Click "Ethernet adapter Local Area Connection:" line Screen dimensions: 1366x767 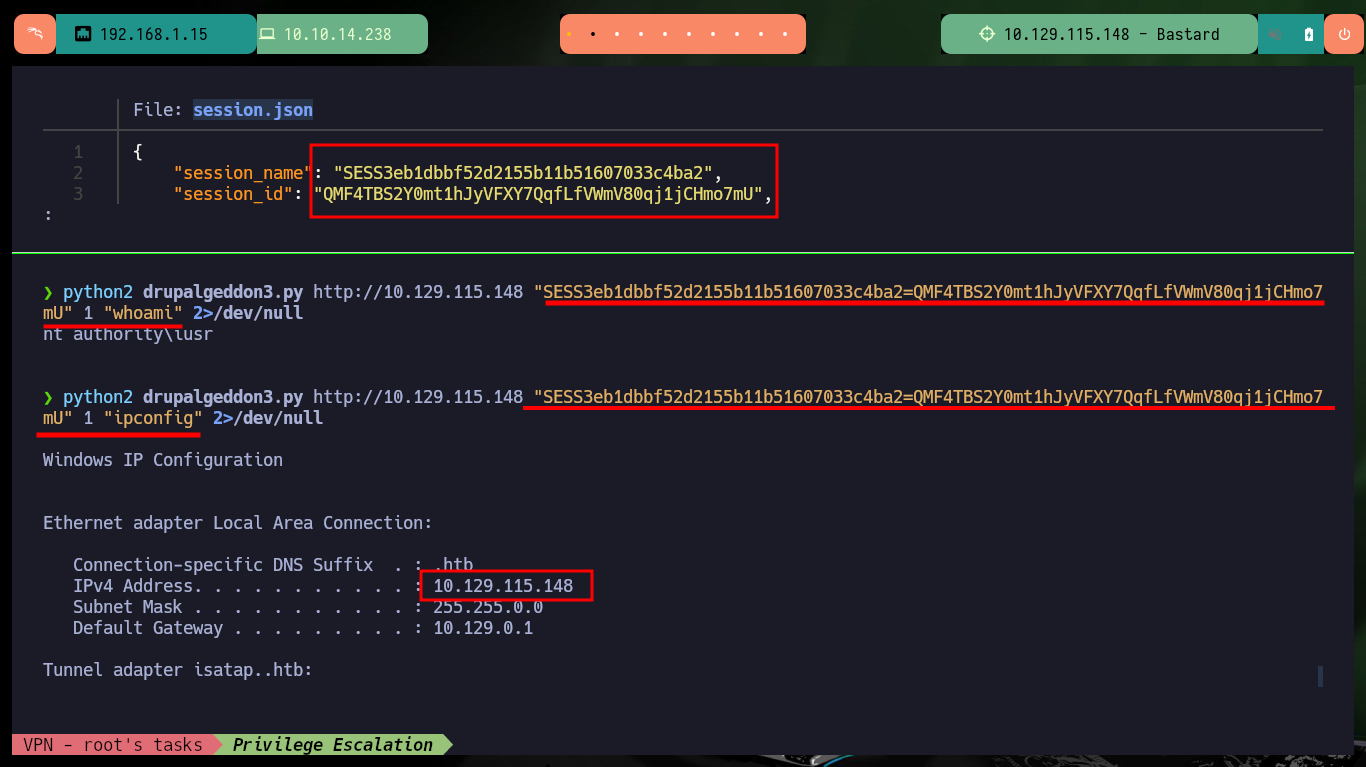pyautogui.click(x=238, y=523)
